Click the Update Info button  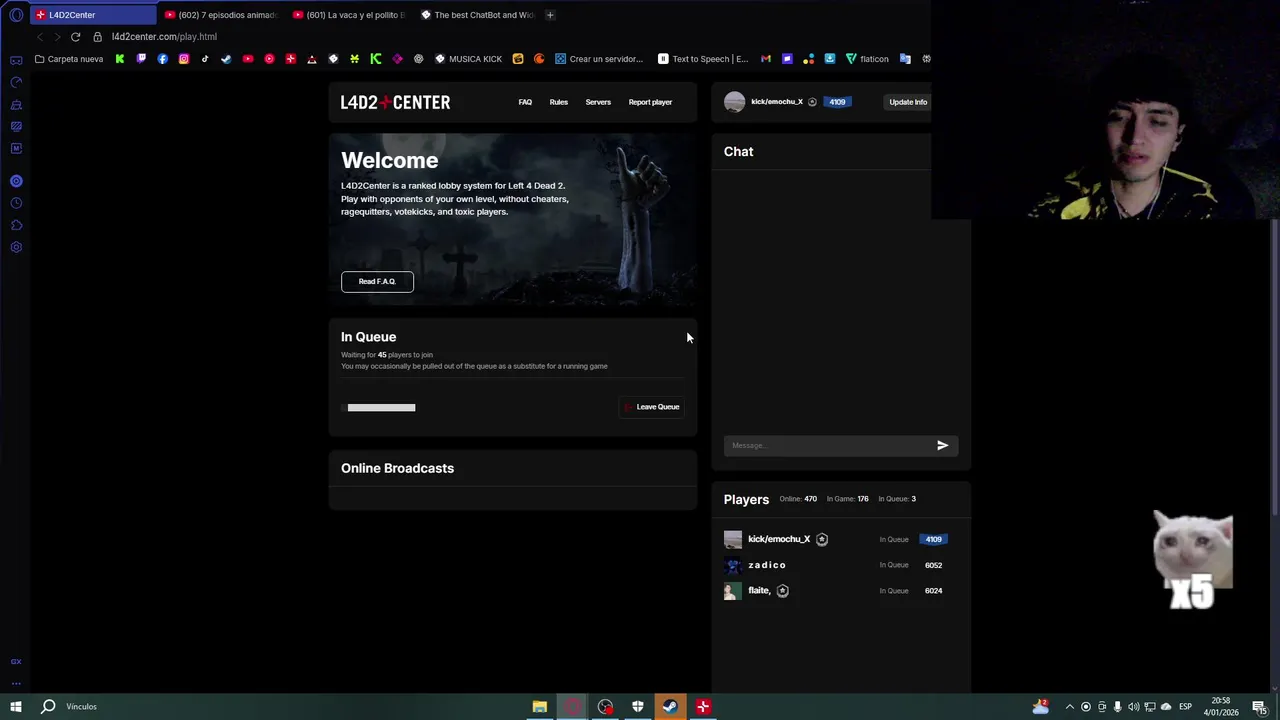[908, 102]
